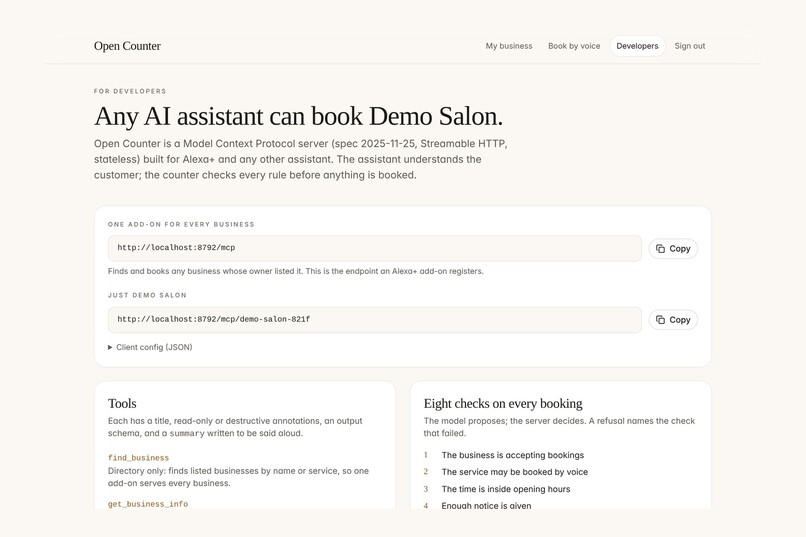Image resolution: width=806 pixels, height=537 pixels.
Task: Select the 'The model proposes; the server decides' text
Action: pyautogui.click(x=559, y=427)
